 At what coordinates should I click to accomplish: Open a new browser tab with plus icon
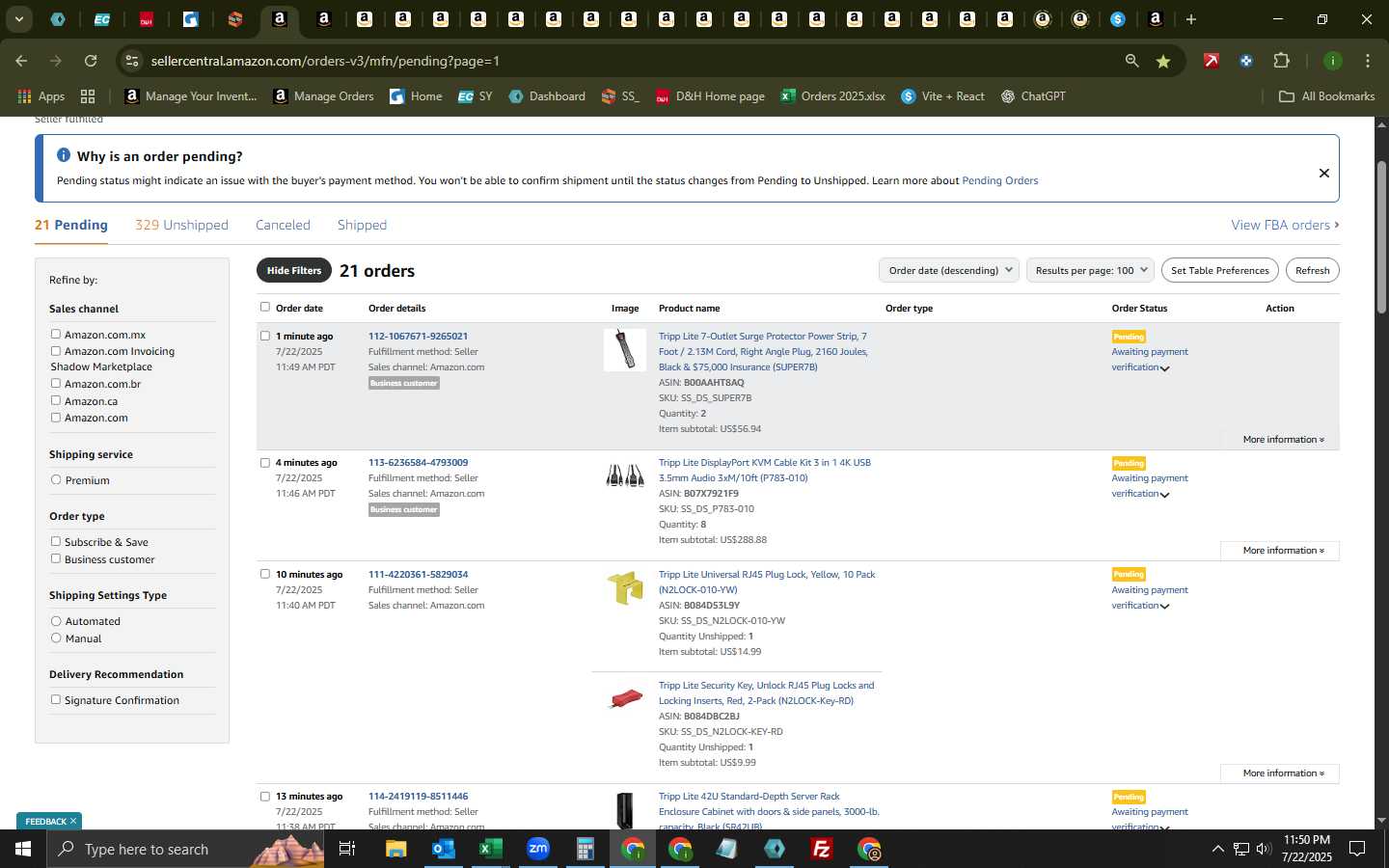(x=1190, y=19)
